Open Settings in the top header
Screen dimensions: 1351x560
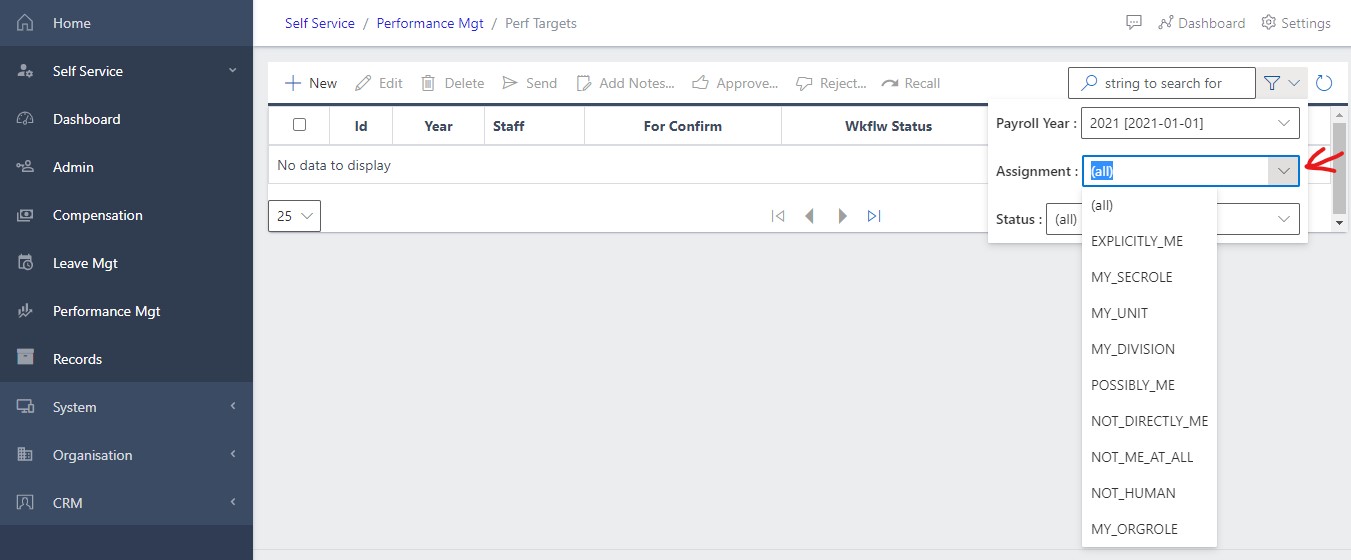[1296, 23]
